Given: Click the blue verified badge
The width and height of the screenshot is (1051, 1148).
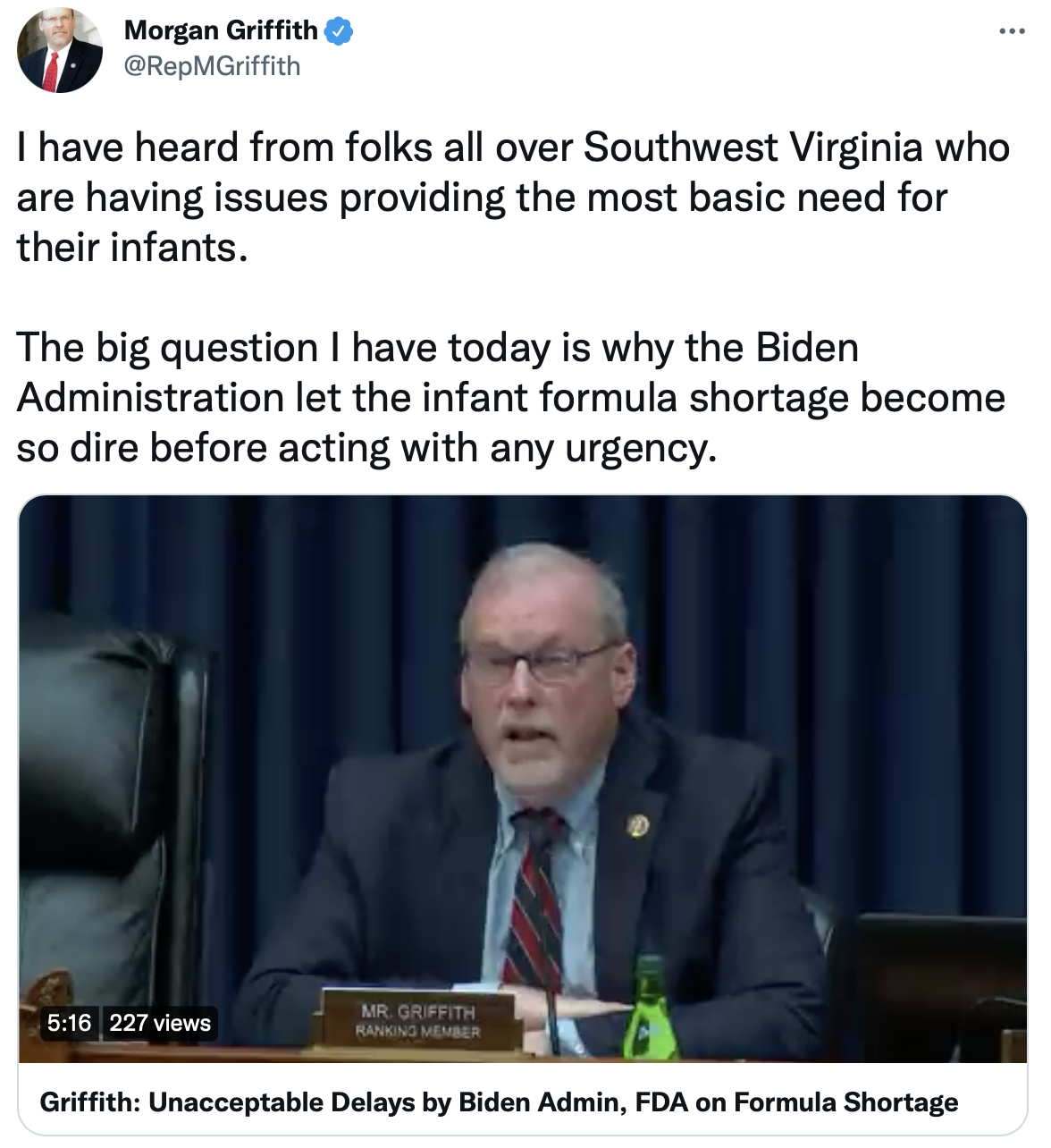Looking at the screenshot, I should pos(339,31).
